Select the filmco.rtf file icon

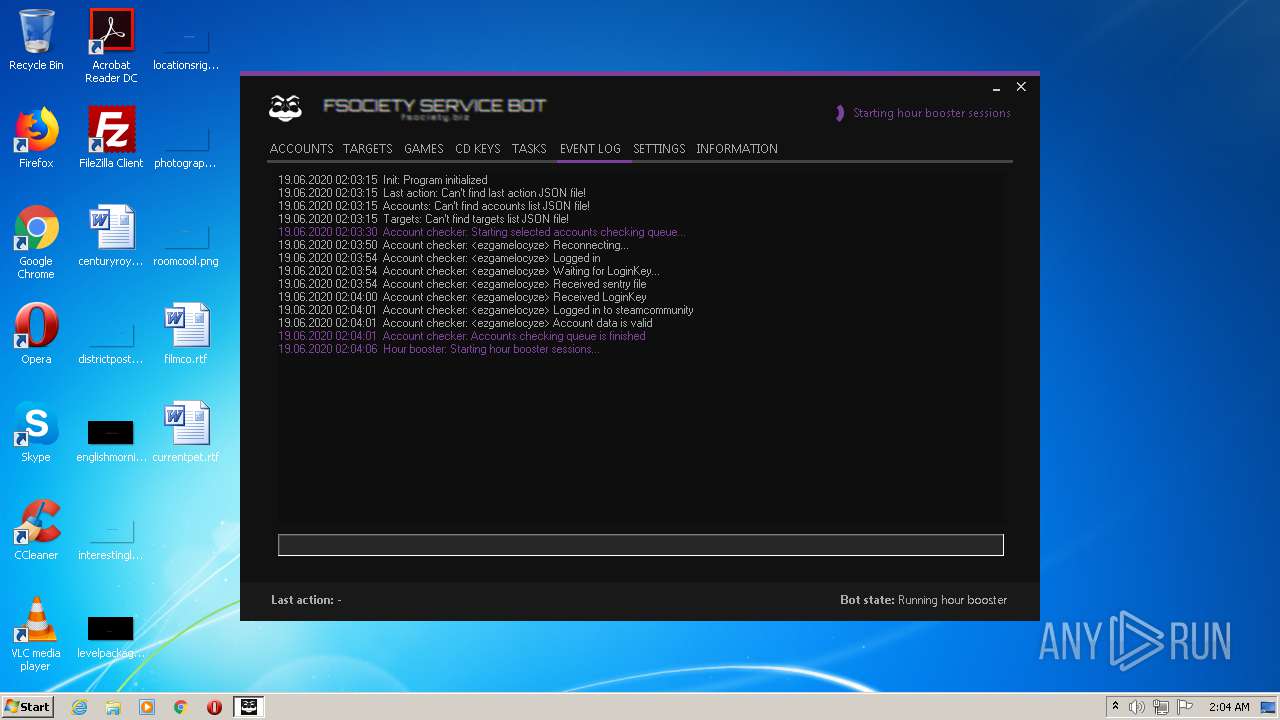point(186,334)
